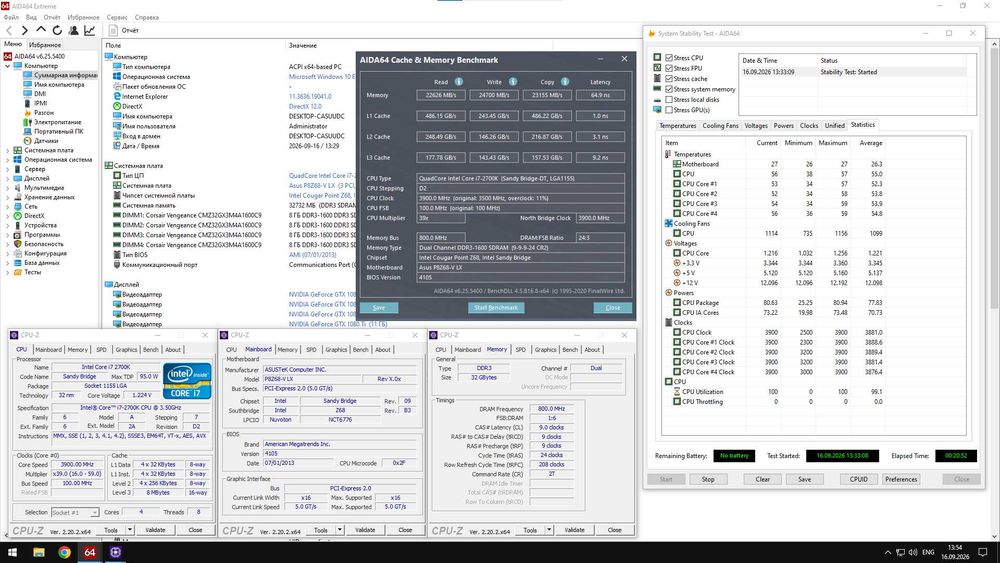Open the Windows Start menu
This screenshot has width=1000, height=563.
pyautogui.click(x=12, y=552)
